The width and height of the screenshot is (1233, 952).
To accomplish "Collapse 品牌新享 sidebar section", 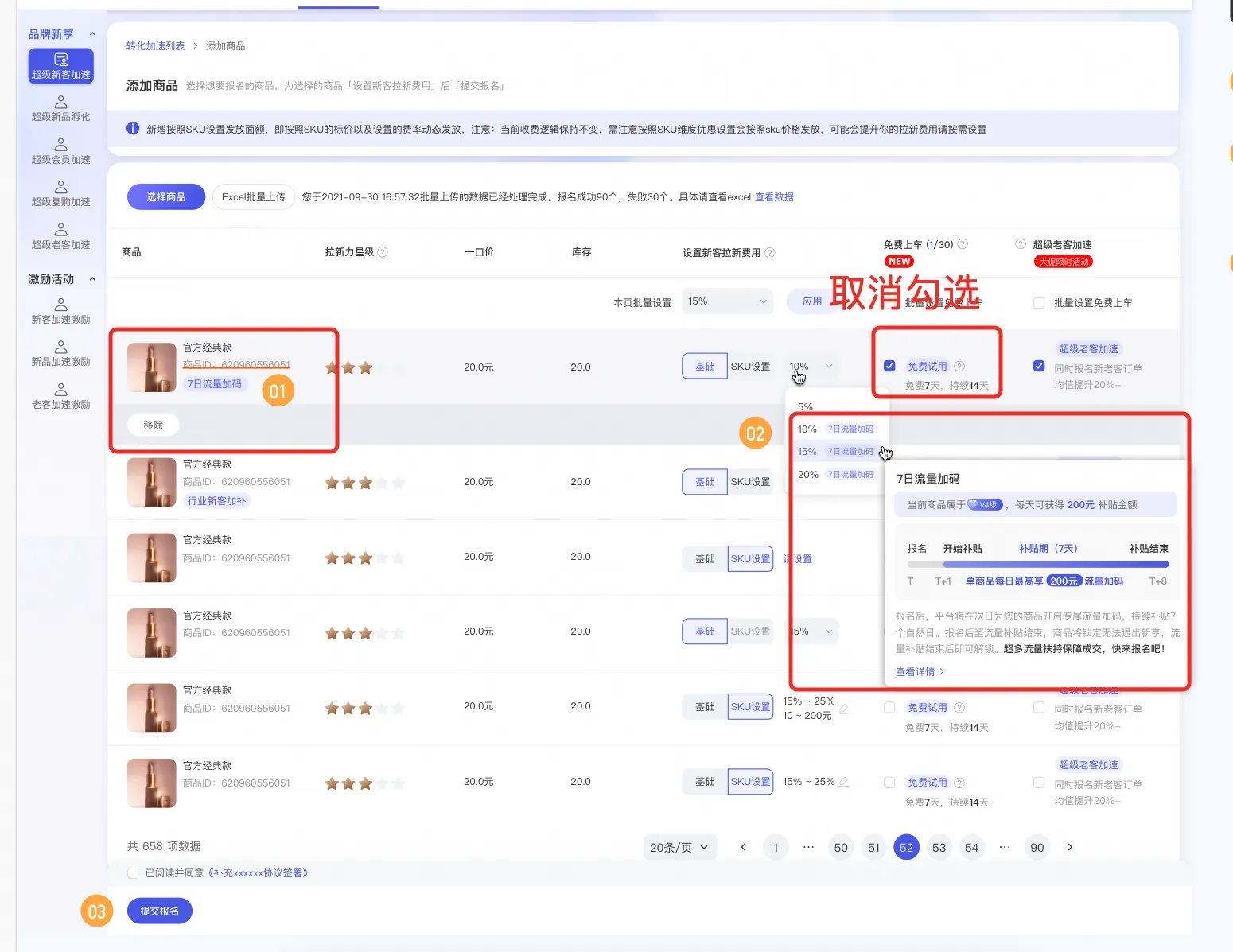I will tap(92, 34).
